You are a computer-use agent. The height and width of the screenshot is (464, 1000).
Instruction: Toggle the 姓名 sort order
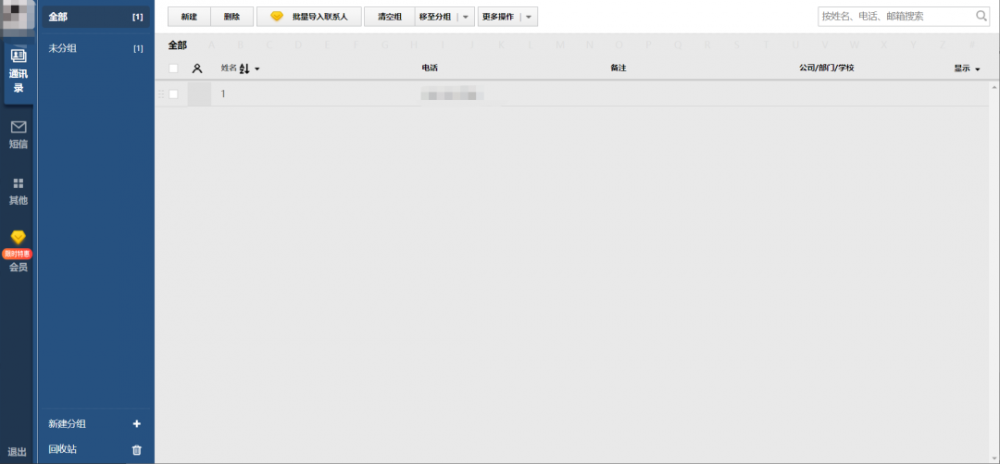(244, 68)
